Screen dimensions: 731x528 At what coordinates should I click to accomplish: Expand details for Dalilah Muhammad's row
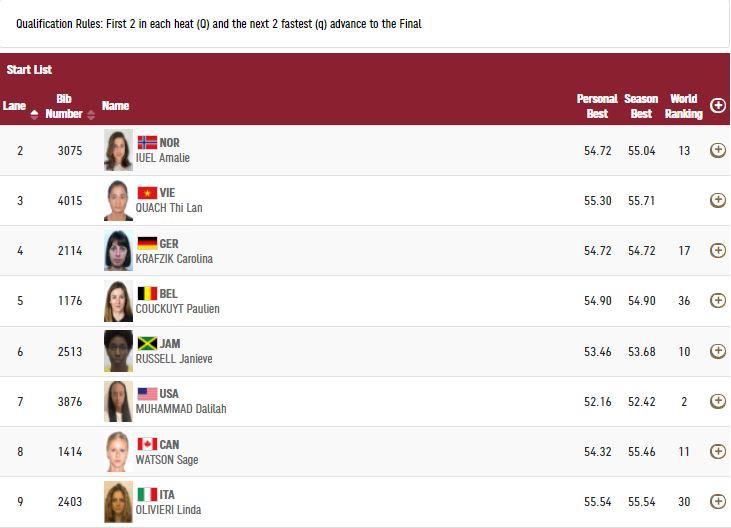(x=717, y=401)
